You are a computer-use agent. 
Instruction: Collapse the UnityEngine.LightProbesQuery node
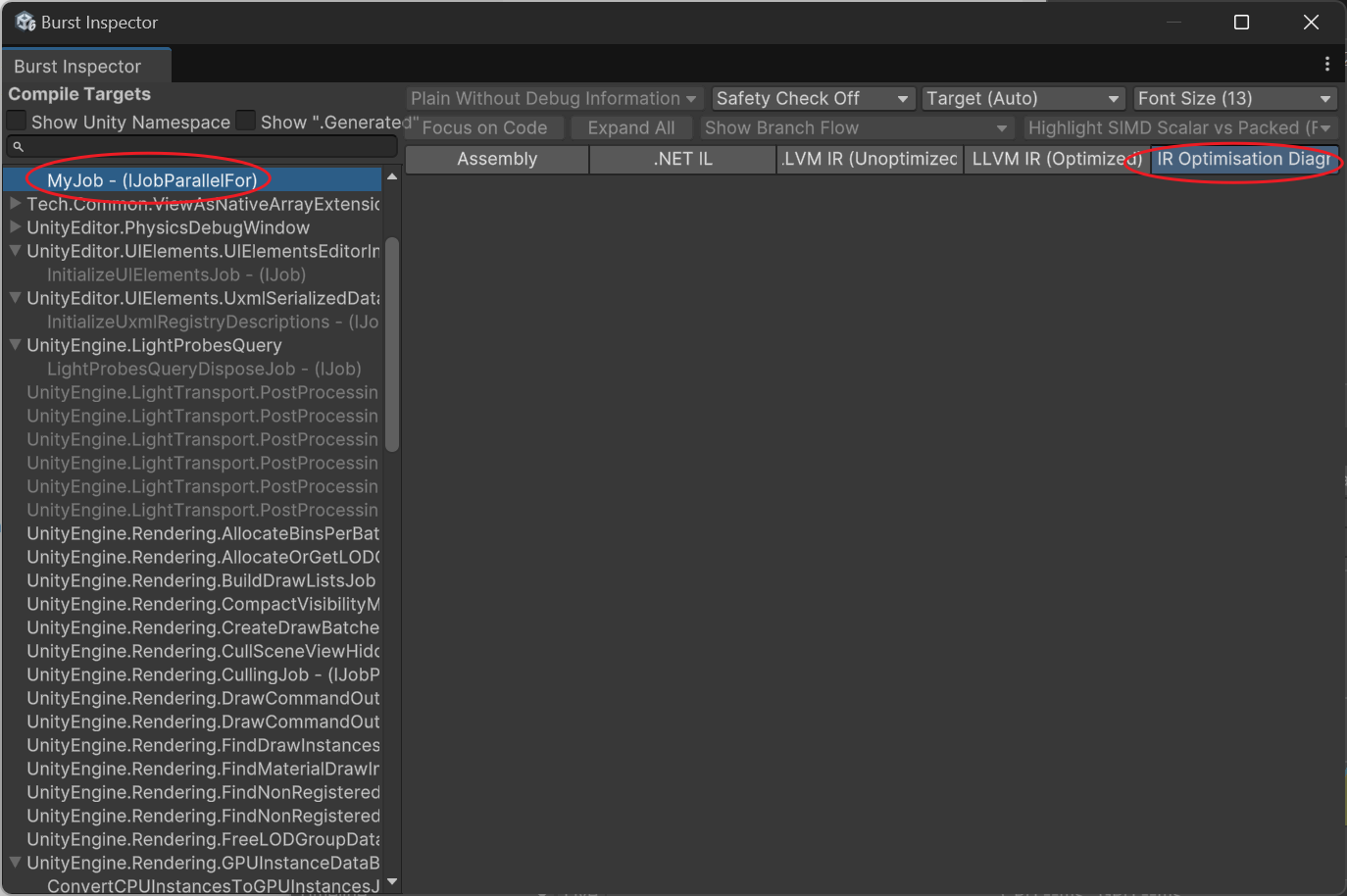point(15,345)
